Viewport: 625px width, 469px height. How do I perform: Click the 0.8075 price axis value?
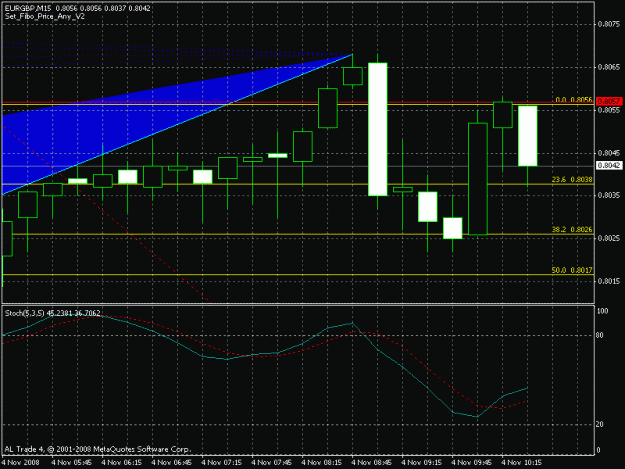click(x=609, y=24)
